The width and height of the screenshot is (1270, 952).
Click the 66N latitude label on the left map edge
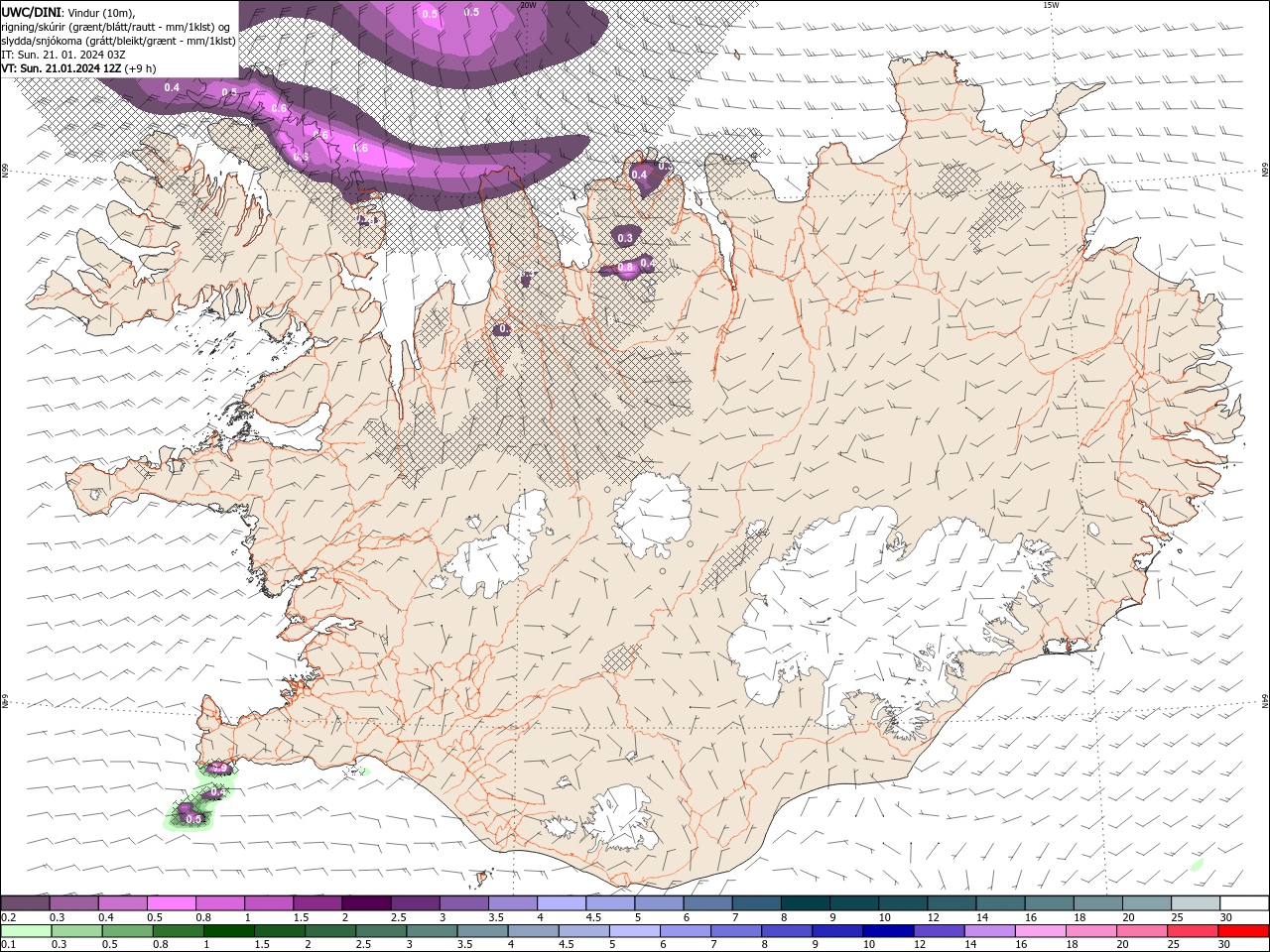(x=5, y=171)
